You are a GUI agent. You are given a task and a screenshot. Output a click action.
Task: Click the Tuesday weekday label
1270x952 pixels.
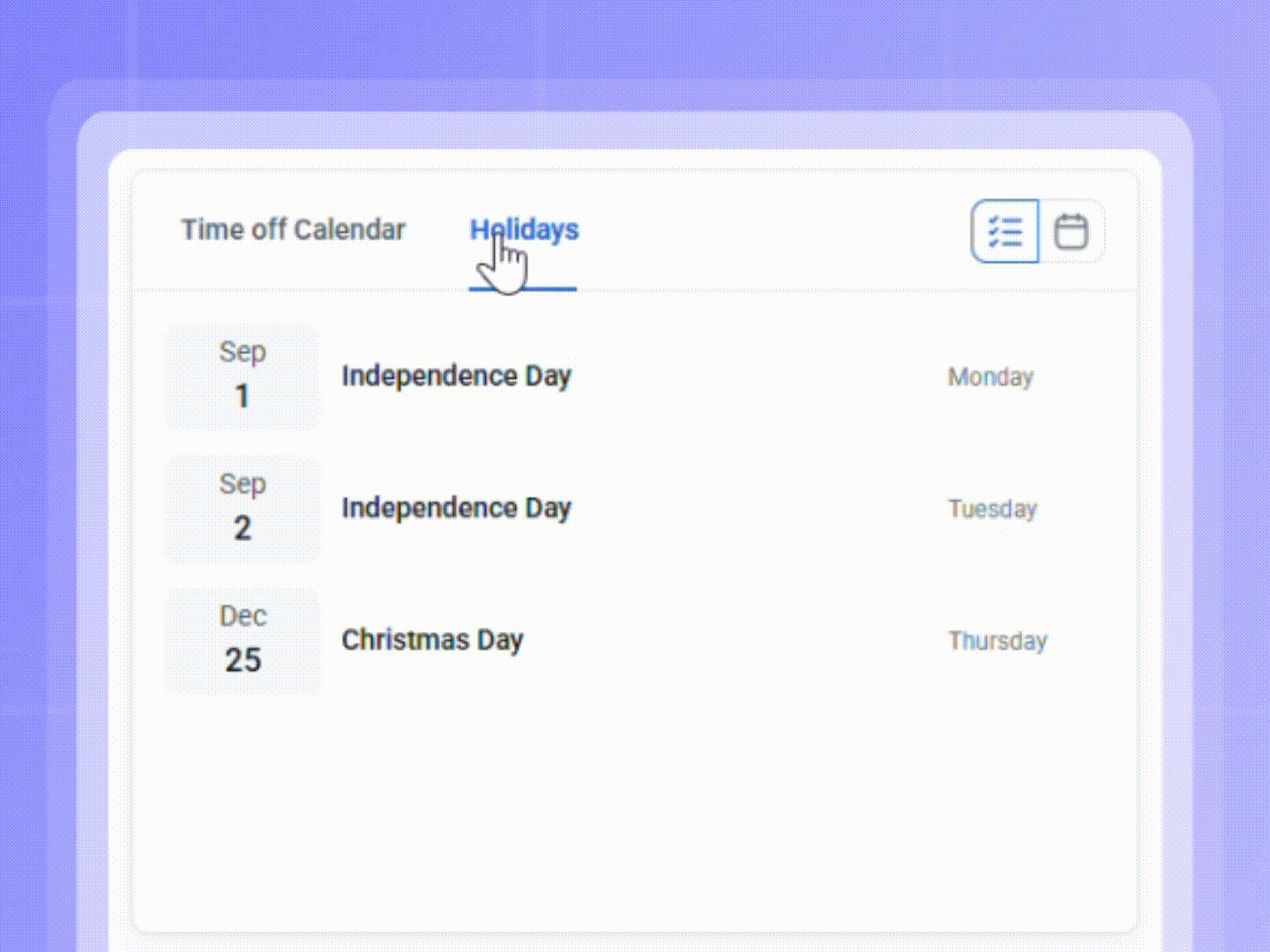tap(992, 509)
